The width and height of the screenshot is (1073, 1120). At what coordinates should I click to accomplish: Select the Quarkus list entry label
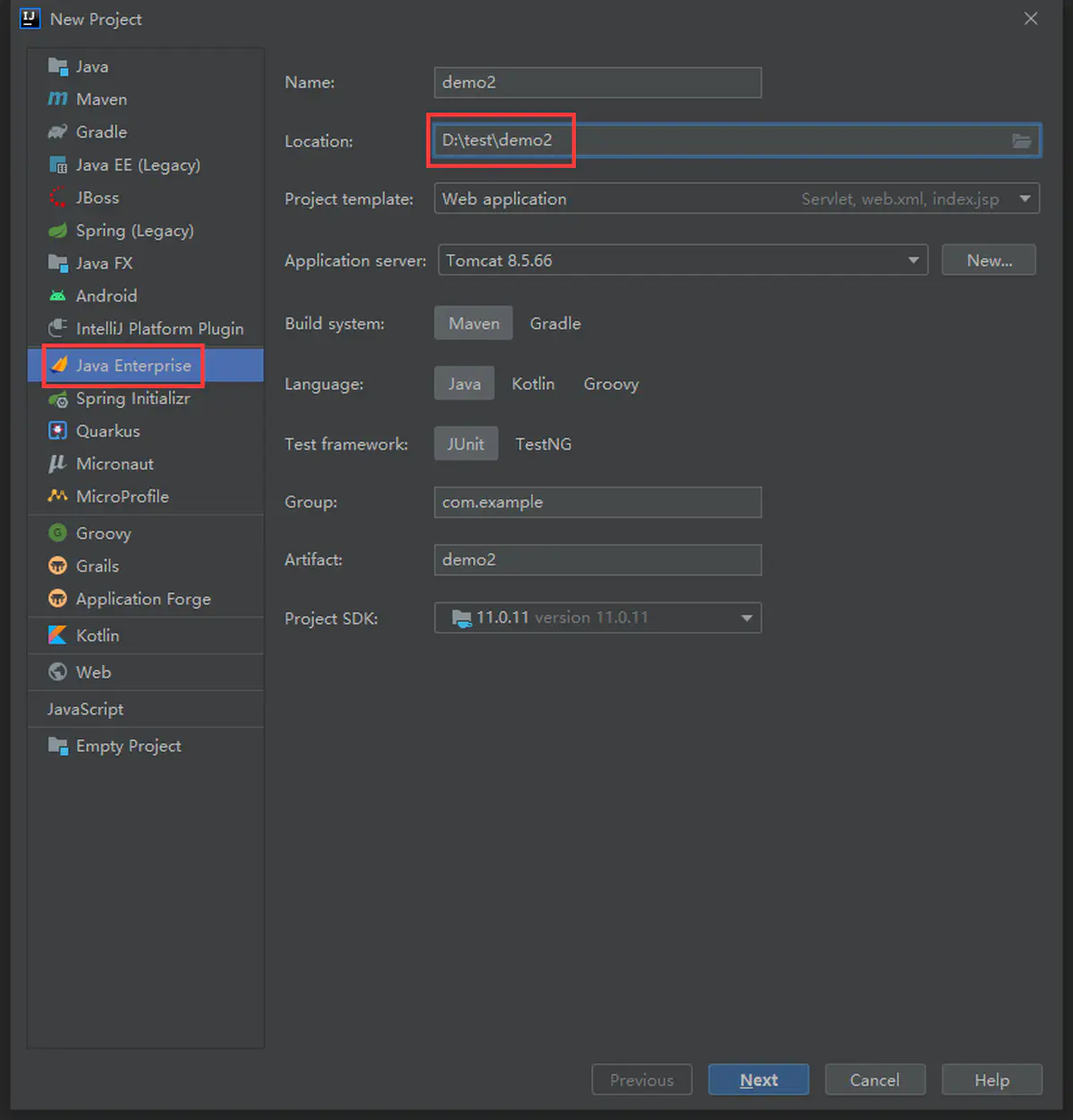pyautogui.click(x=108, y=431)
